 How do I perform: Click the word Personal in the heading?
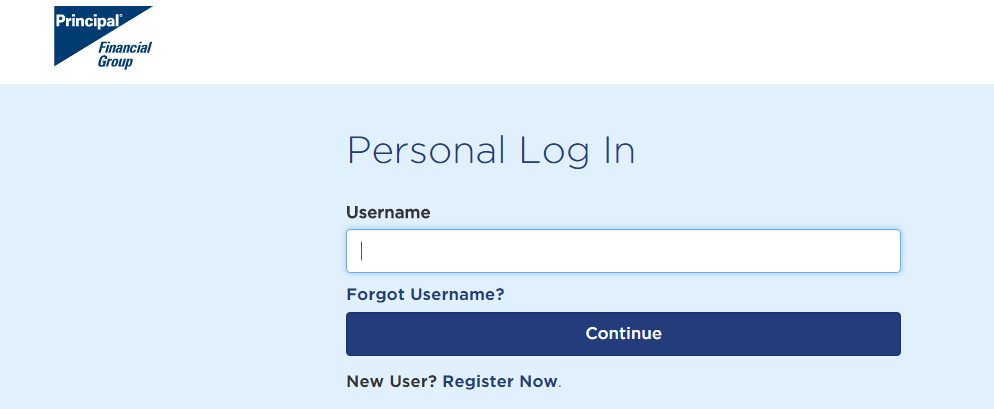426,151
